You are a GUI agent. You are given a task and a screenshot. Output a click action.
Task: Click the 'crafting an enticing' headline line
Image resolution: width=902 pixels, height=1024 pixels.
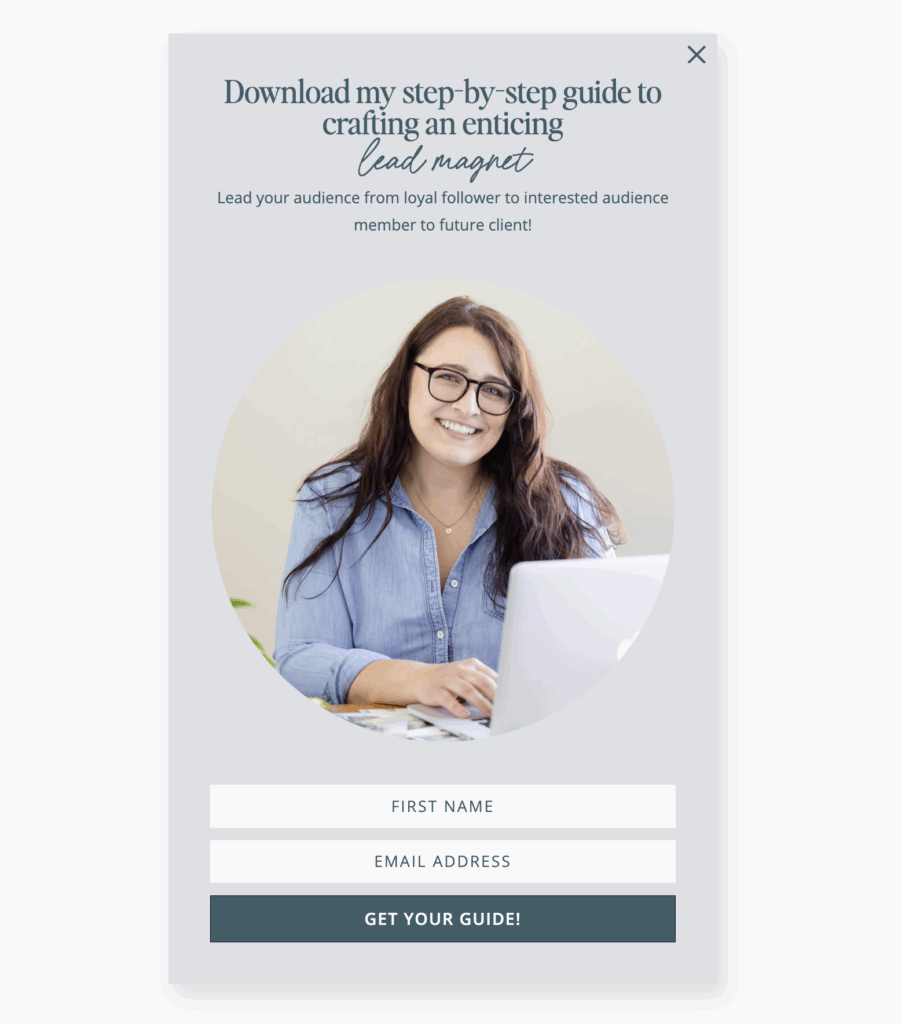point(443,124)
